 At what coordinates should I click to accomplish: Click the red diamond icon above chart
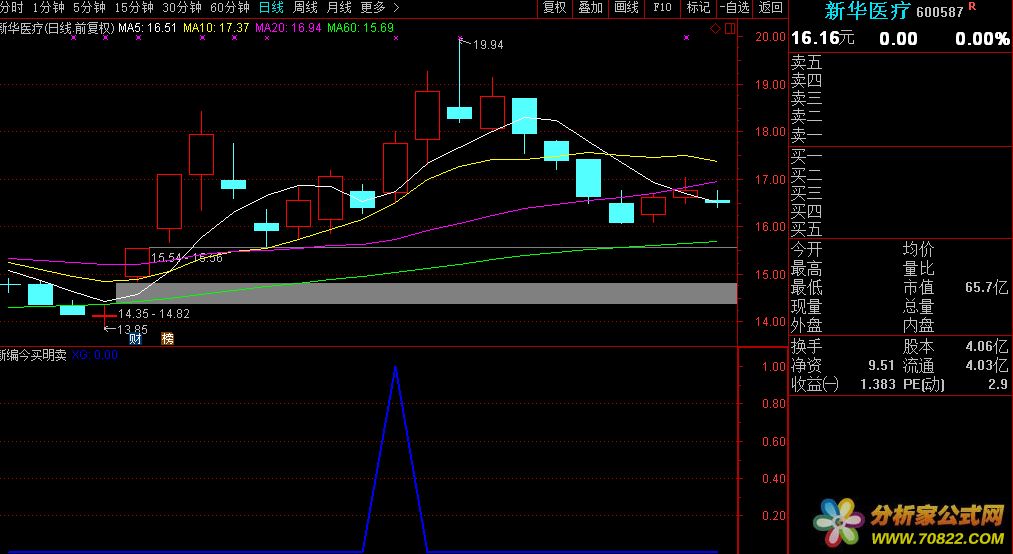715,28
